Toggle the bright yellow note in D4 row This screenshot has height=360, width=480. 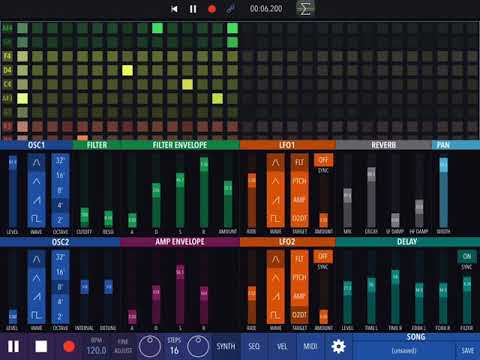click(x=127, y=70)
